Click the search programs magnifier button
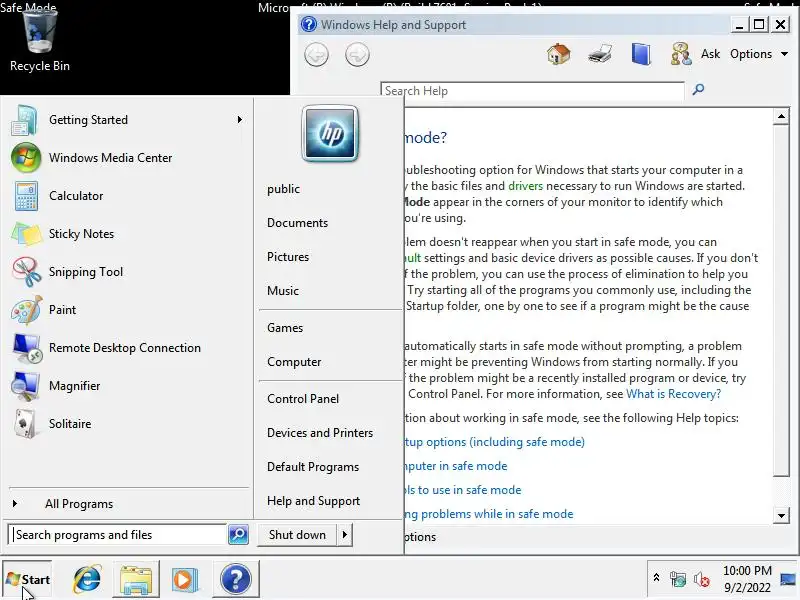This screenshot has height=600, width=800. (238, 534)
